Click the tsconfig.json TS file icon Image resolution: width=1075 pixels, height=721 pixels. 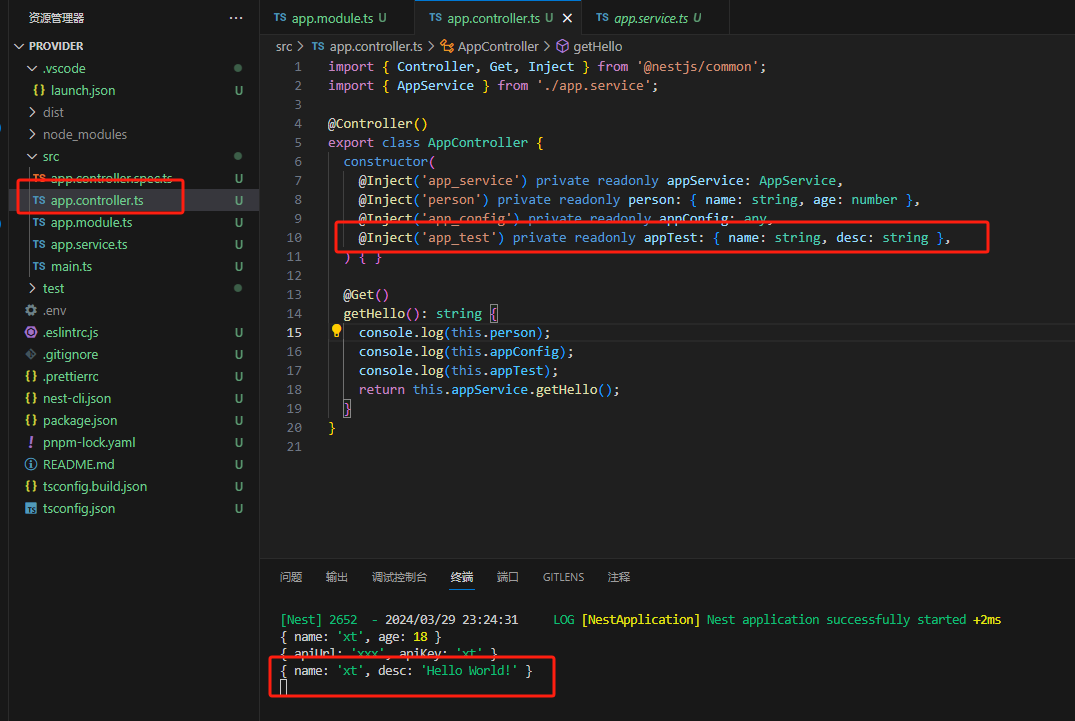[x=31, y=509]
